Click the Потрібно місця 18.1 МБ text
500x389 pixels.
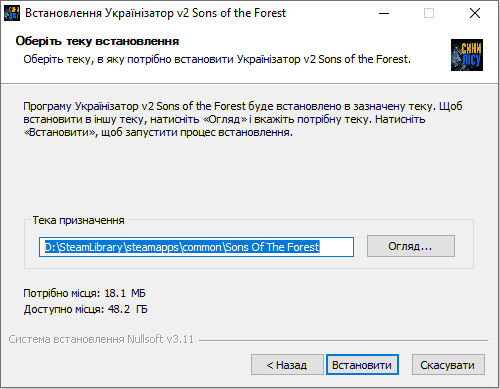(x=84, y=293)
